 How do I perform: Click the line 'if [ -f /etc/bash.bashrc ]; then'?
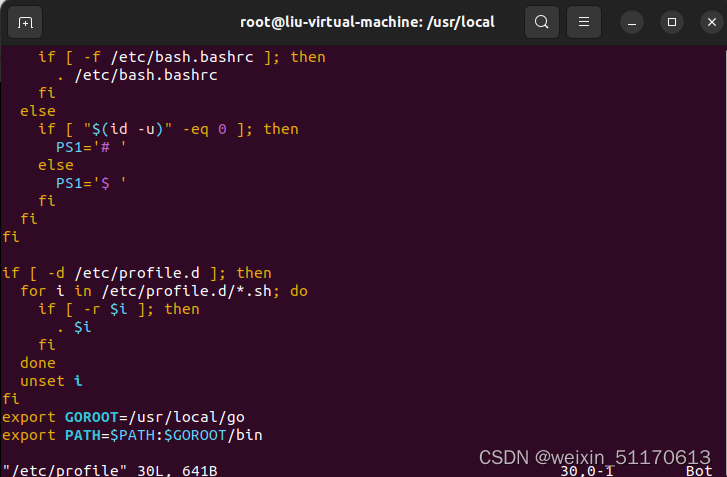182,57
